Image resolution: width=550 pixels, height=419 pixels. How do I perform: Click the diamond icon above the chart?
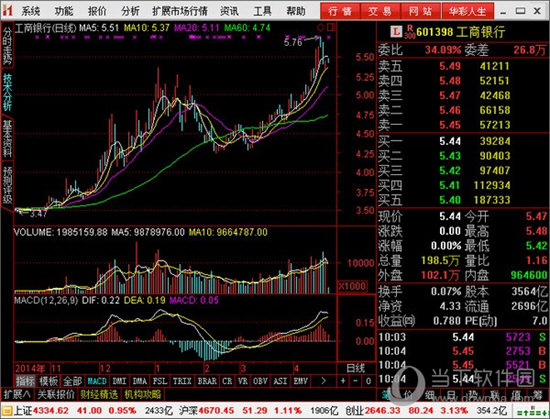[321, 27]
